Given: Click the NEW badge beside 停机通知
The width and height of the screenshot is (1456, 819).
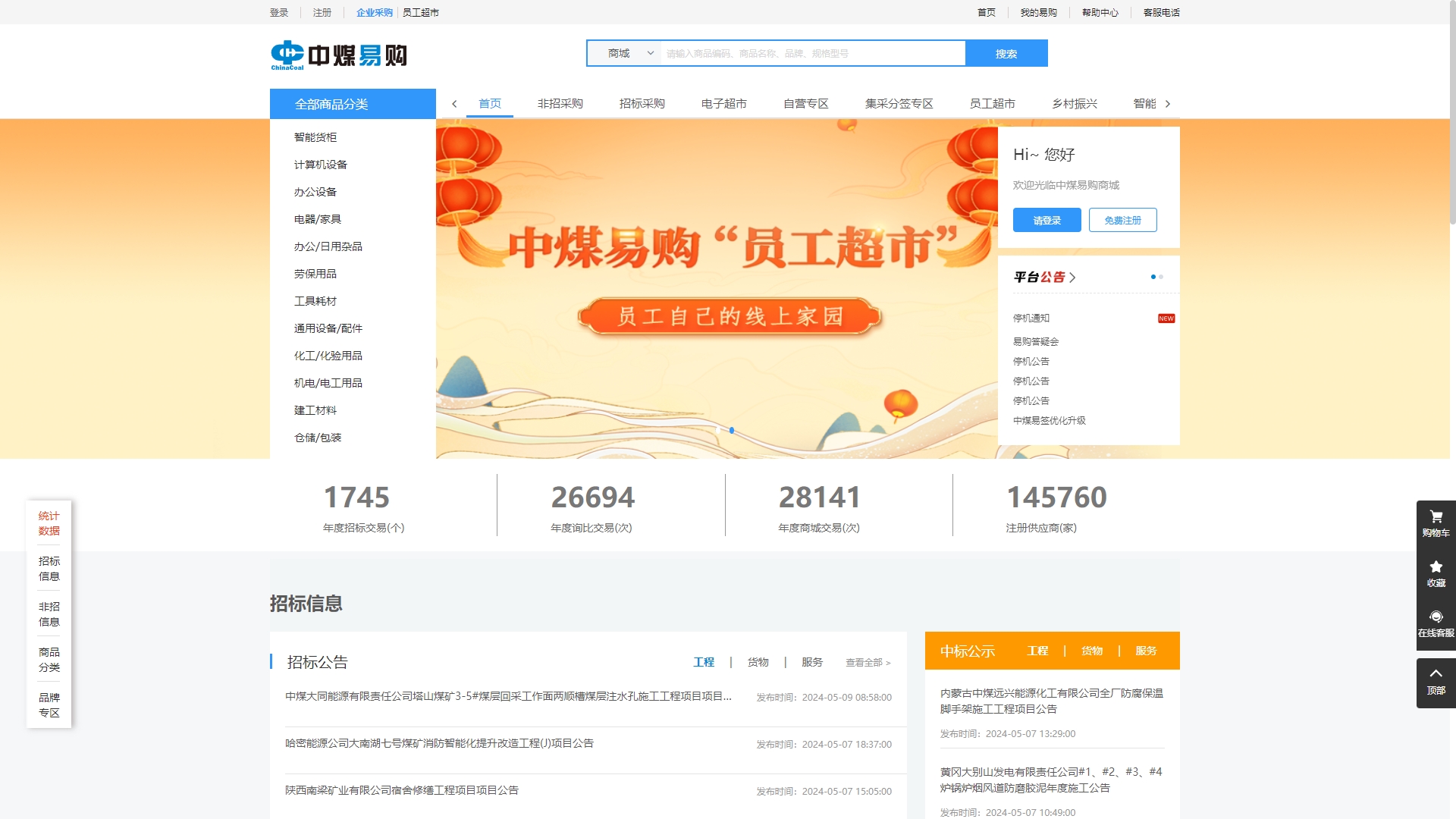Looking at the screenshot, I should pyautogui.click(x=1166, y=318).
